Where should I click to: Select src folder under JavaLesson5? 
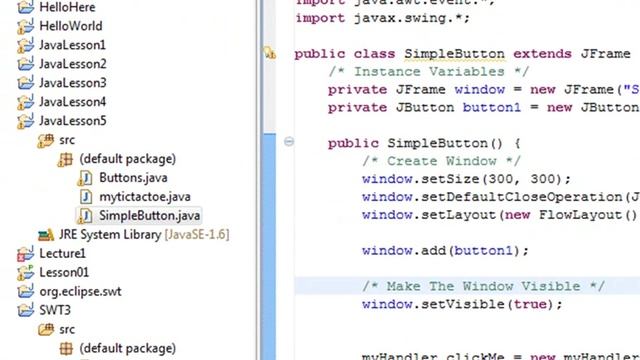67,140
